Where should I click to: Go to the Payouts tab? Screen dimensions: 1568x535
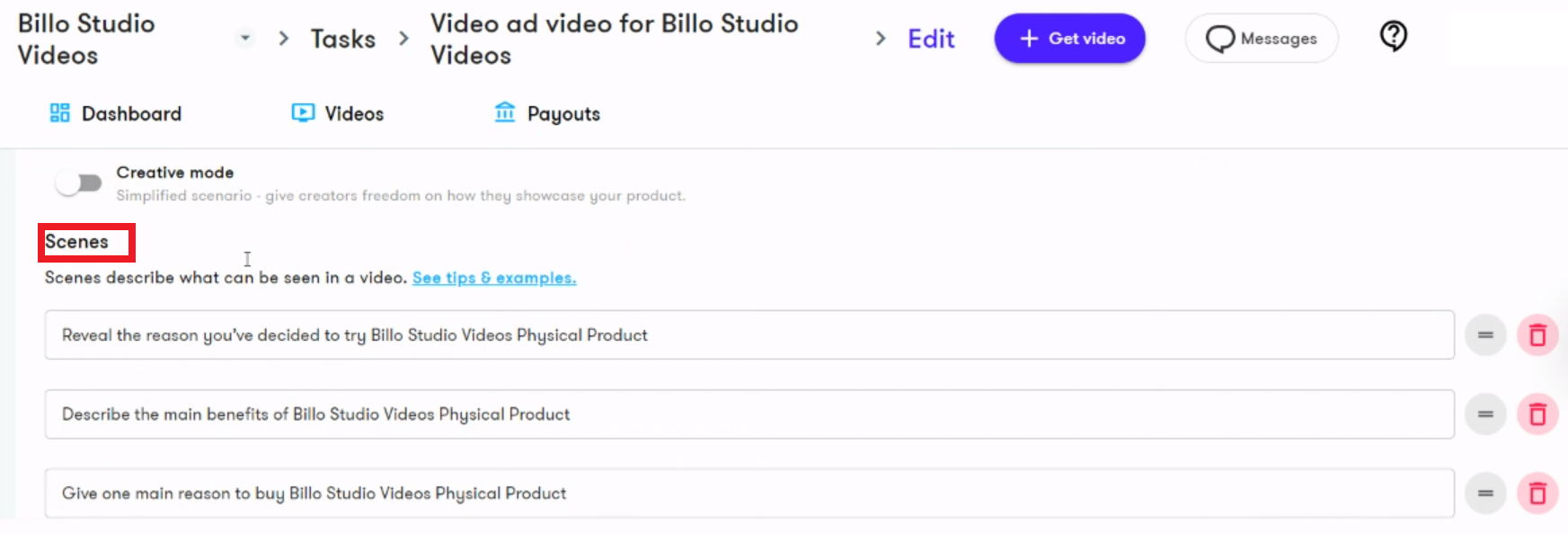tap(547, 113)
